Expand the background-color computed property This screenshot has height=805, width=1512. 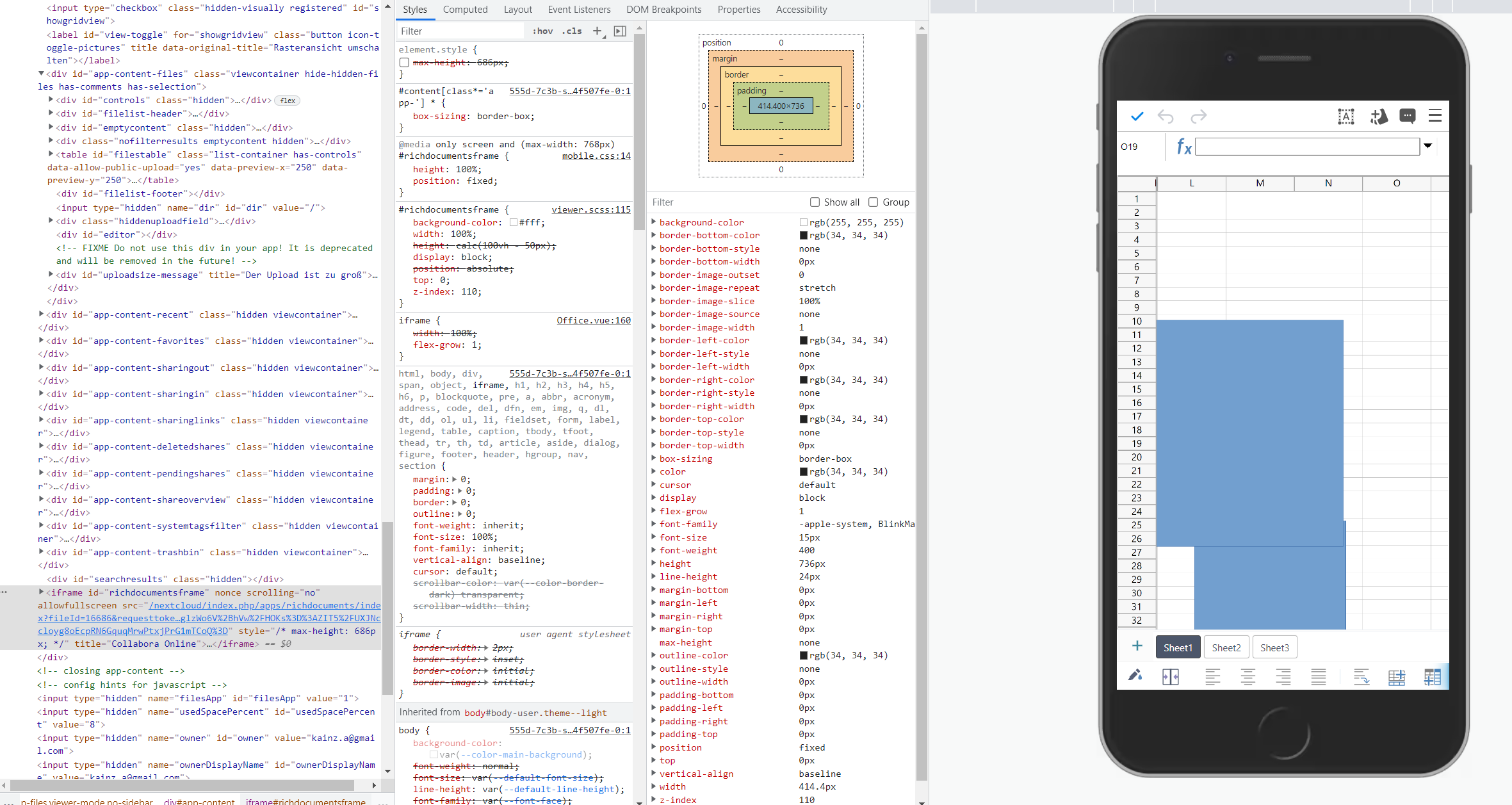(654, 222)
